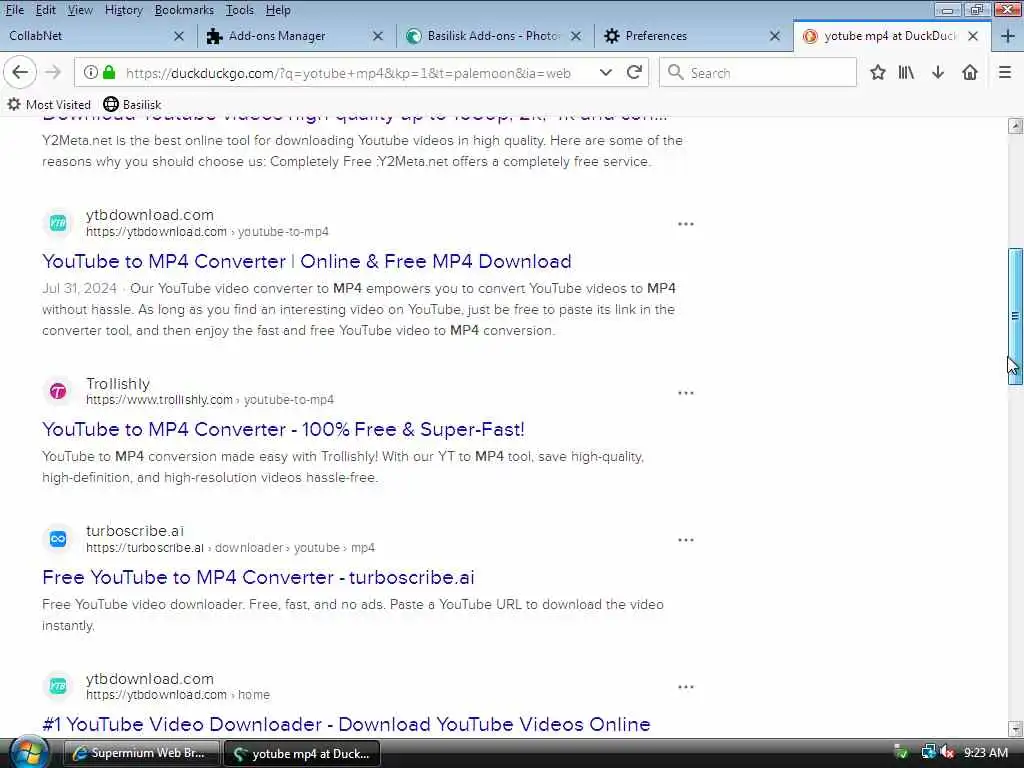This screenshot has height=768, width=1024.
Task: Go back using the back arrow button
Action: click(20, 72)
